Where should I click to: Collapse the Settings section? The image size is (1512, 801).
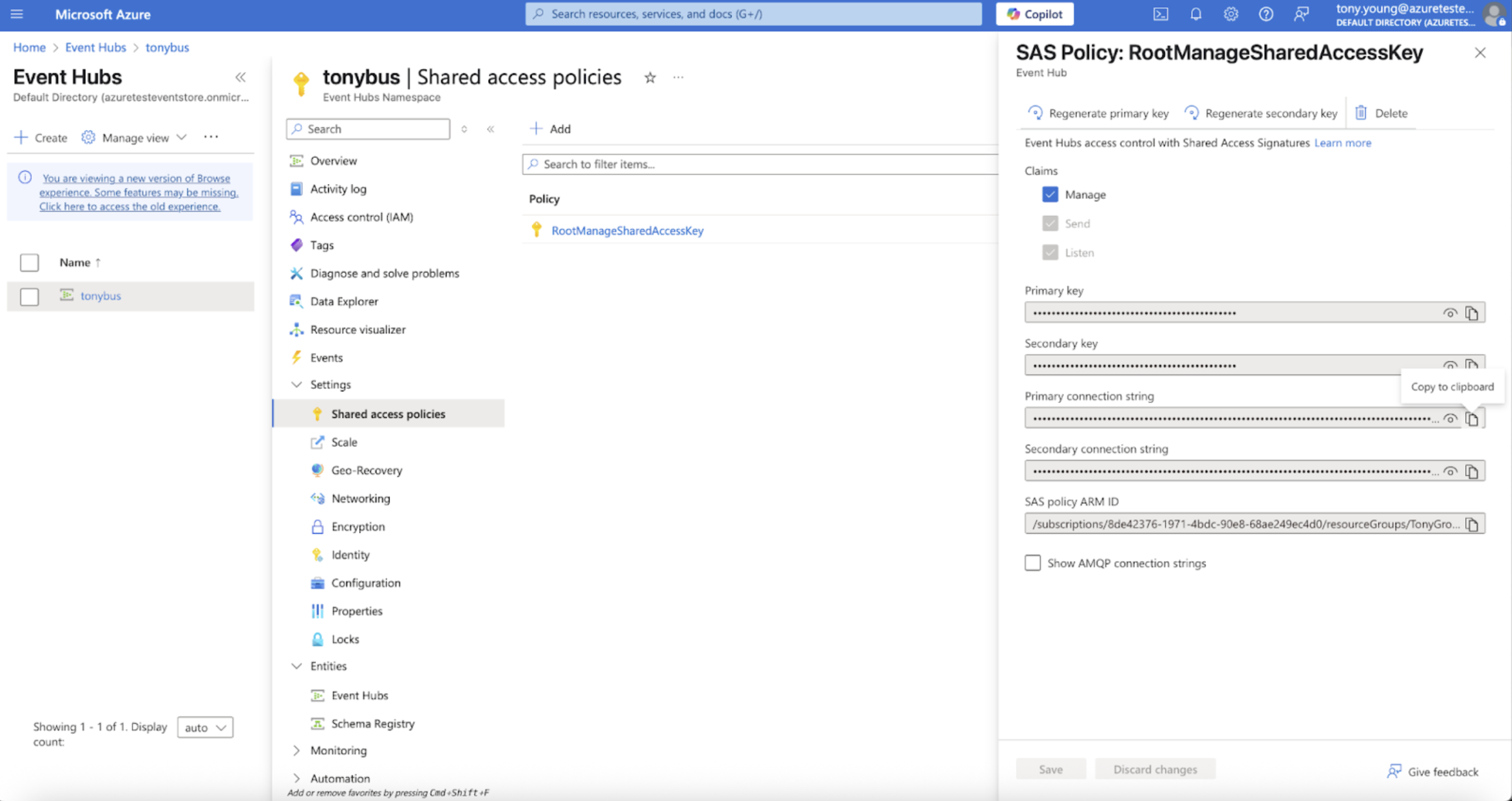tap(296, 385)
